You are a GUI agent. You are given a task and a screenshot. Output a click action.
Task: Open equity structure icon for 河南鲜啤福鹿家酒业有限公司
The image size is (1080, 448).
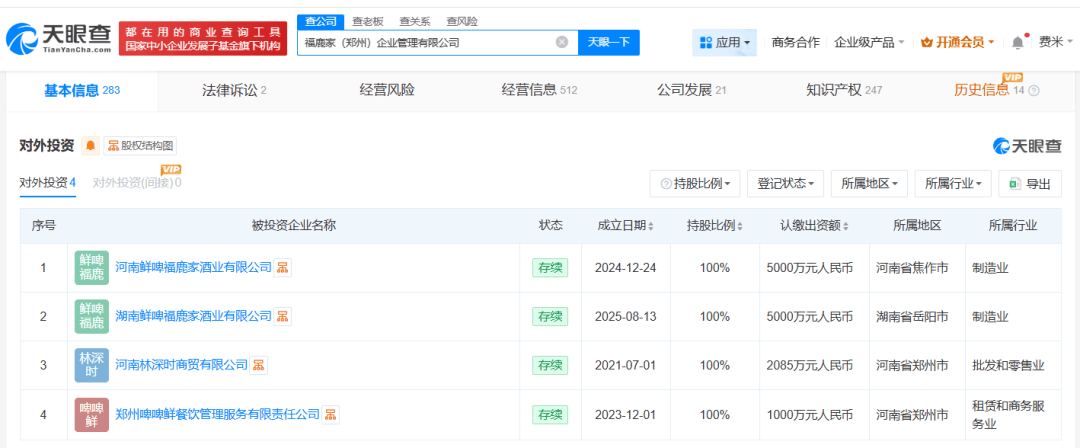coord(284,267)
